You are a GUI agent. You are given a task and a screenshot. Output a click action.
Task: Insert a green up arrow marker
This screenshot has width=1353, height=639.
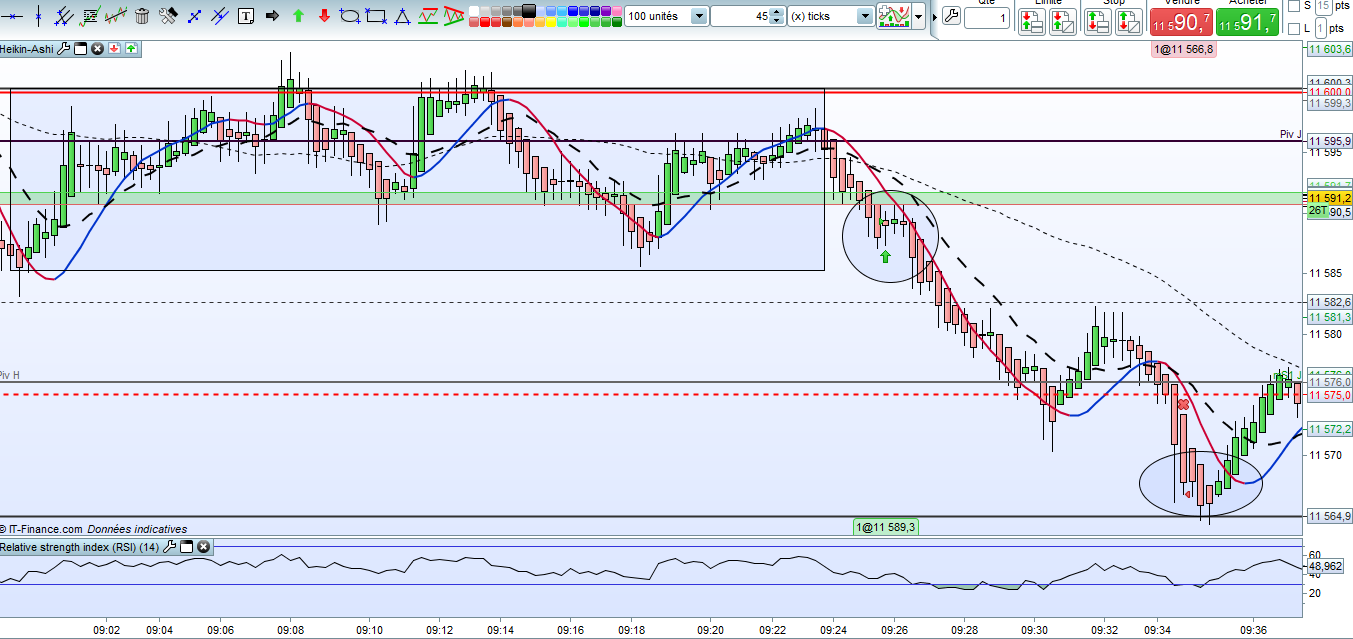(x=298, y=16)
